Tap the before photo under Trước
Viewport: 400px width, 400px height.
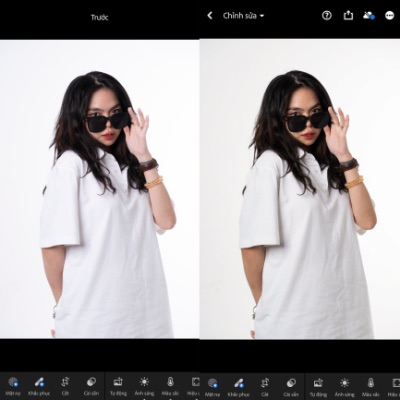[100, 189]
